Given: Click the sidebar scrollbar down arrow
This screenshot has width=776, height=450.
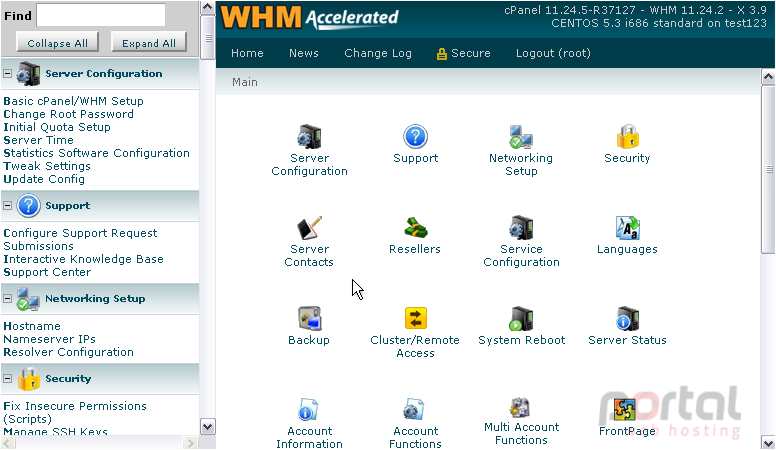Looking at the screenshot, I should coord(207,426).
